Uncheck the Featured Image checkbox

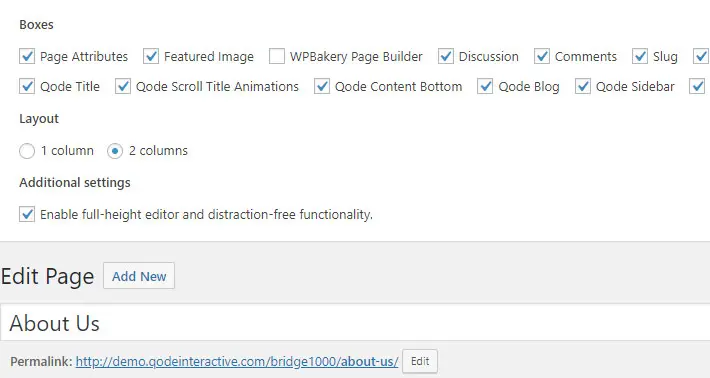(151, 57)
